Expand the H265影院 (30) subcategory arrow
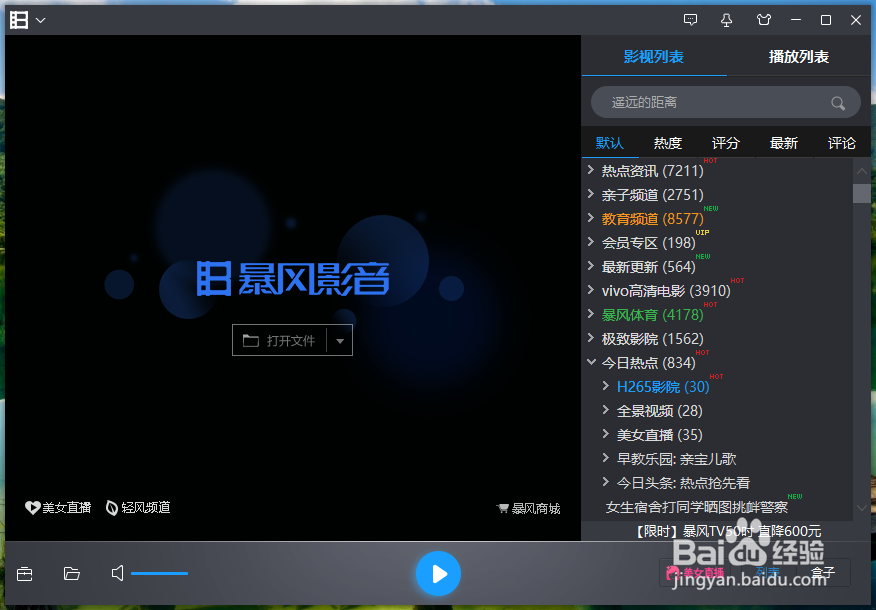The width and height of the screenshot is (876, 610). coord(606,385)
